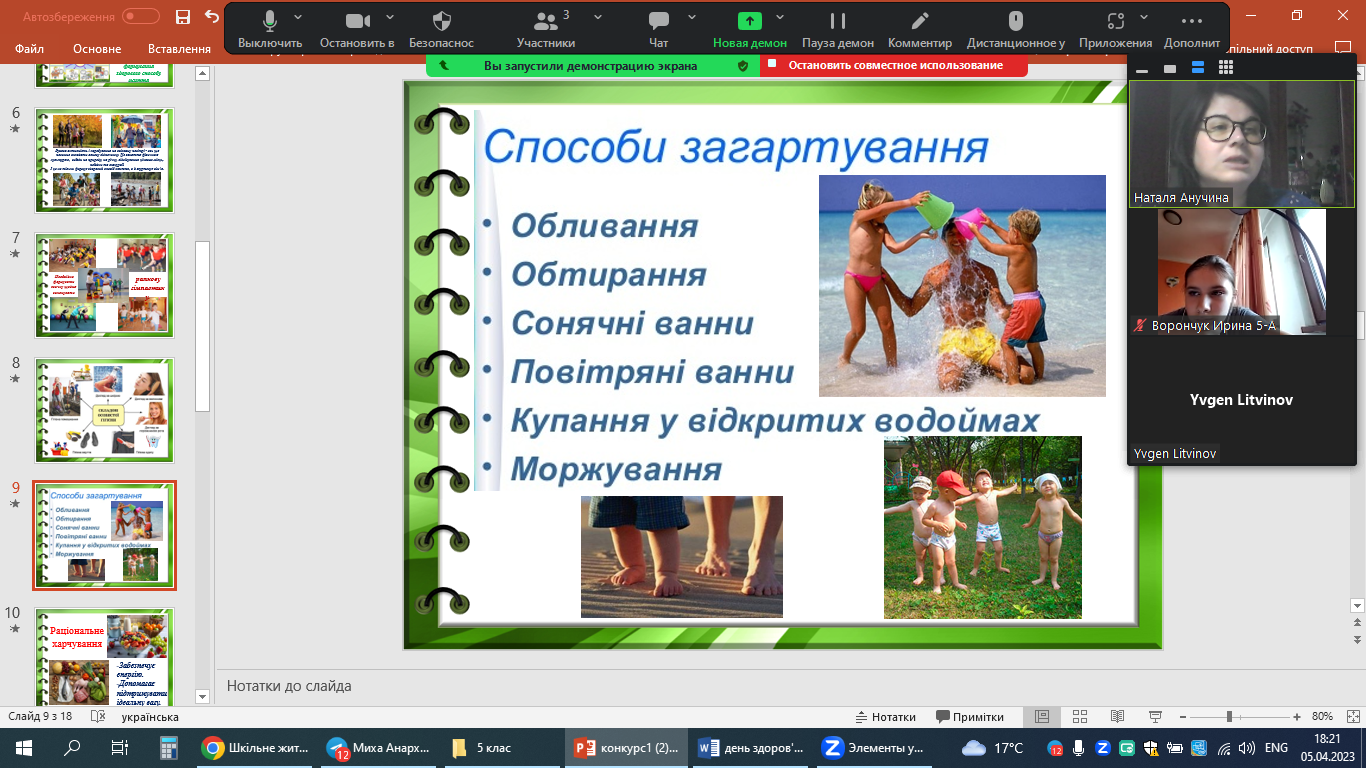Open audio options arrow next to microphone
The width and height of the screenshot is (1366, 768).
299,17
